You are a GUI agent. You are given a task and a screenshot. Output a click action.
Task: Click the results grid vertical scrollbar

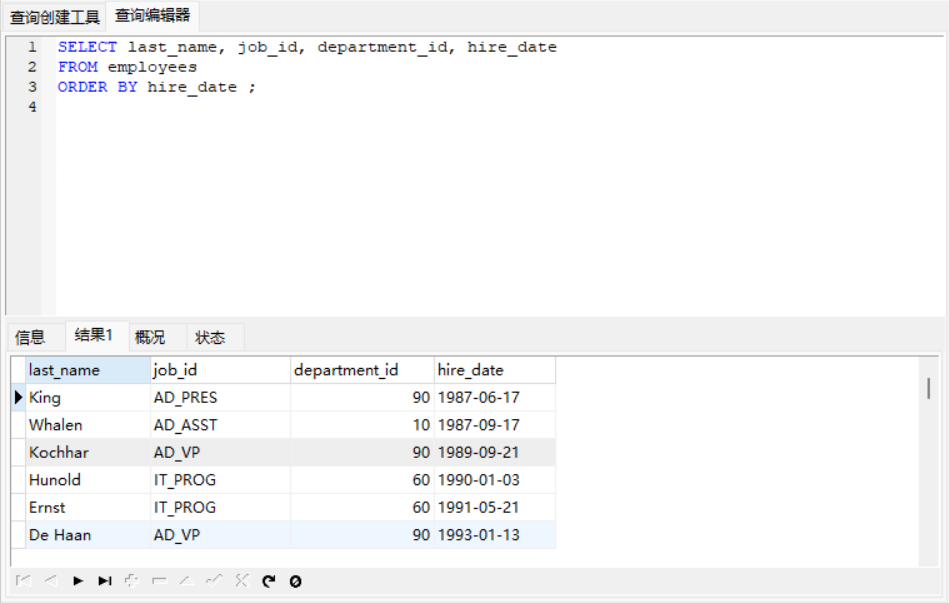929,388
